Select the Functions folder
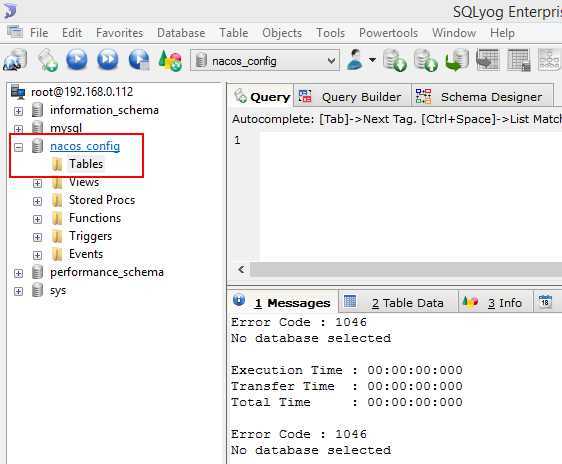This screenshot has width=562, height=464. point(95,218)
